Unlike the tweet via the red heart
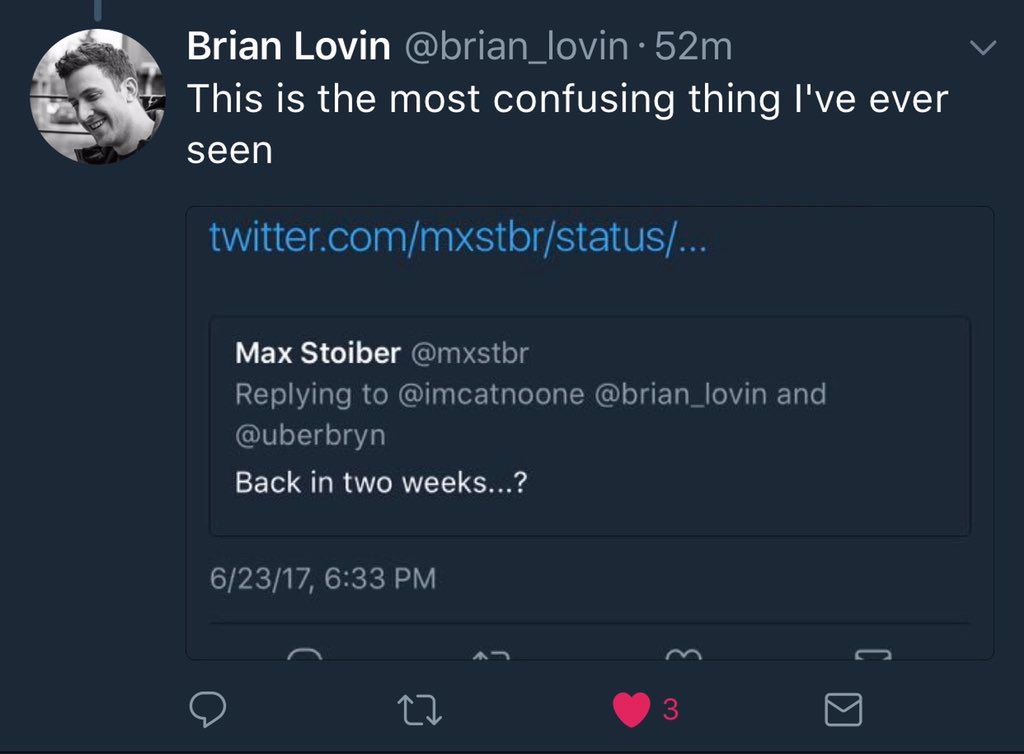Image resolution: width=1024 pixels, height=754 pixels. tap(632, 709)
